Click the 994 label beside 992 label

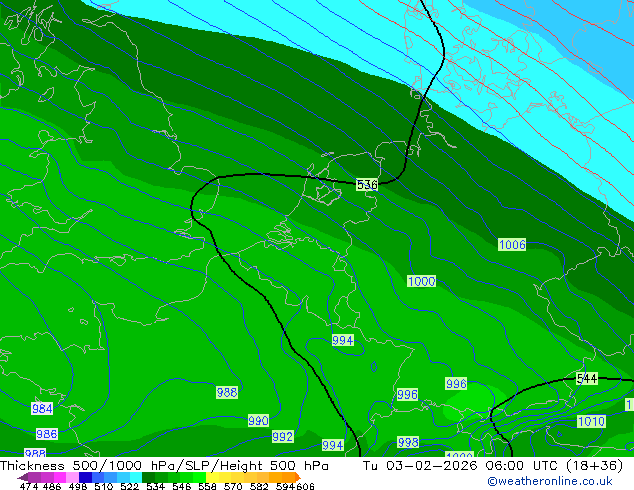[x=333, y=445]
